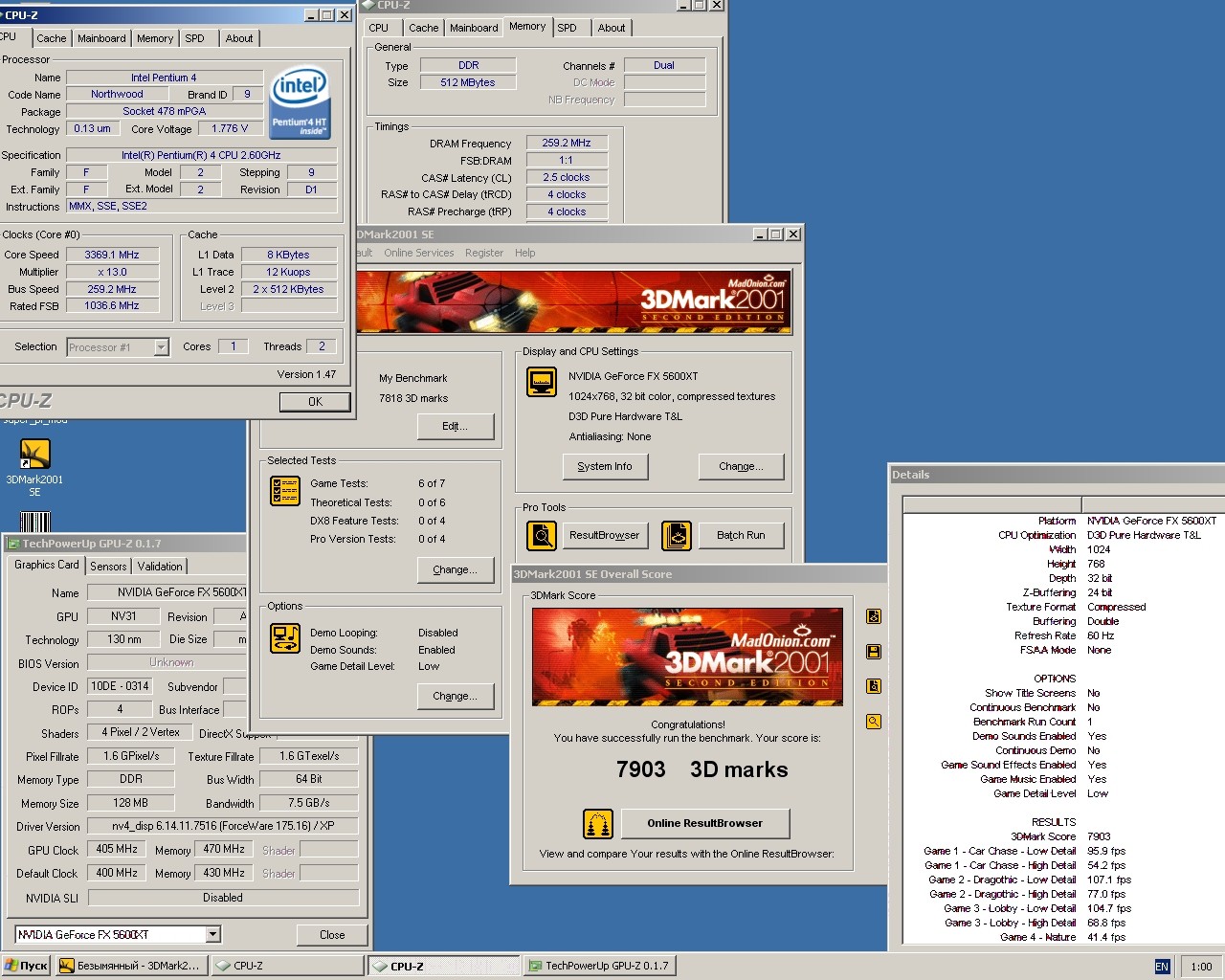Click the CPU-Z Memory window's title bar icon
The image size is (1225, 980).
367,5
